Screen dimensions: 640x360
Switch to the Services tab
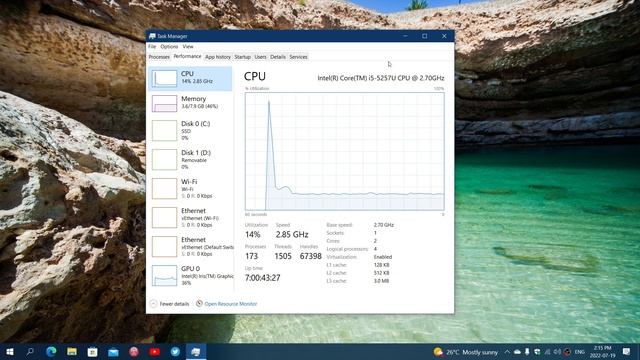click(298, 57)
